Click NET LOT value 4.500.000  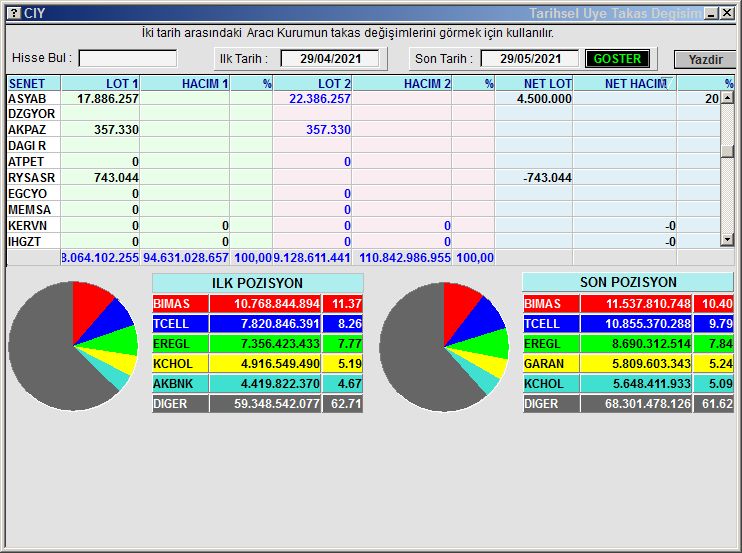544,98
